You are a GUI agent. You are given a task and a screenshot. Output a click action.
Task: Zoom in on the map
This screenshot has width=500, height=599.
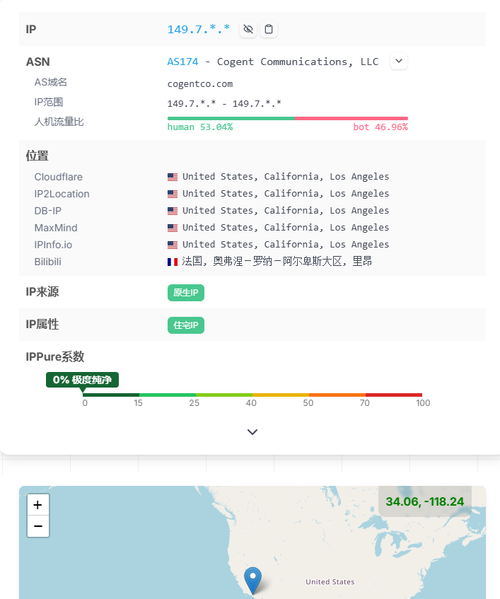click(x=38, y=505)
